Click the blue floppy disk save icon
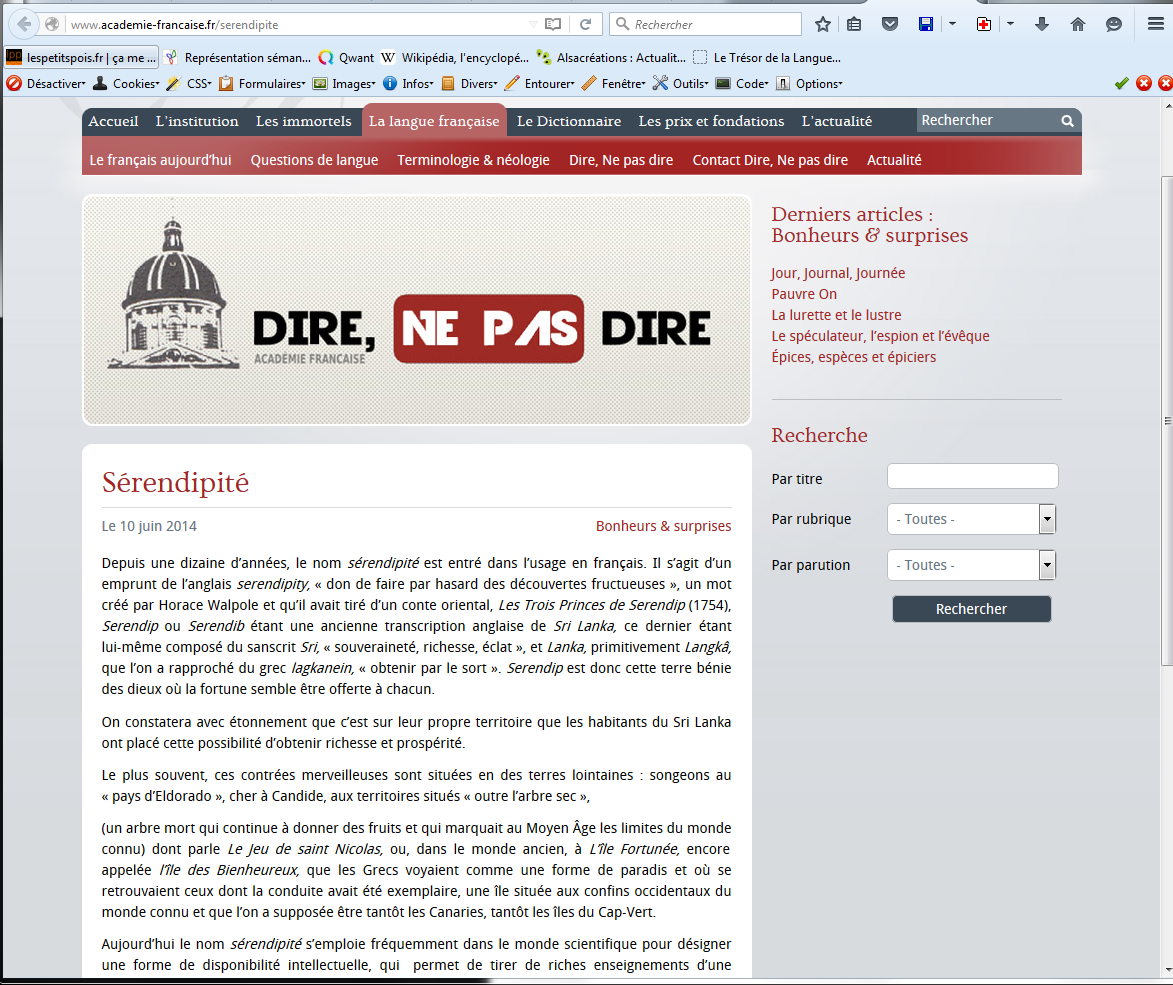This screenshot has height=985, width=1173. pyautogui.click(x=926, y=24)
